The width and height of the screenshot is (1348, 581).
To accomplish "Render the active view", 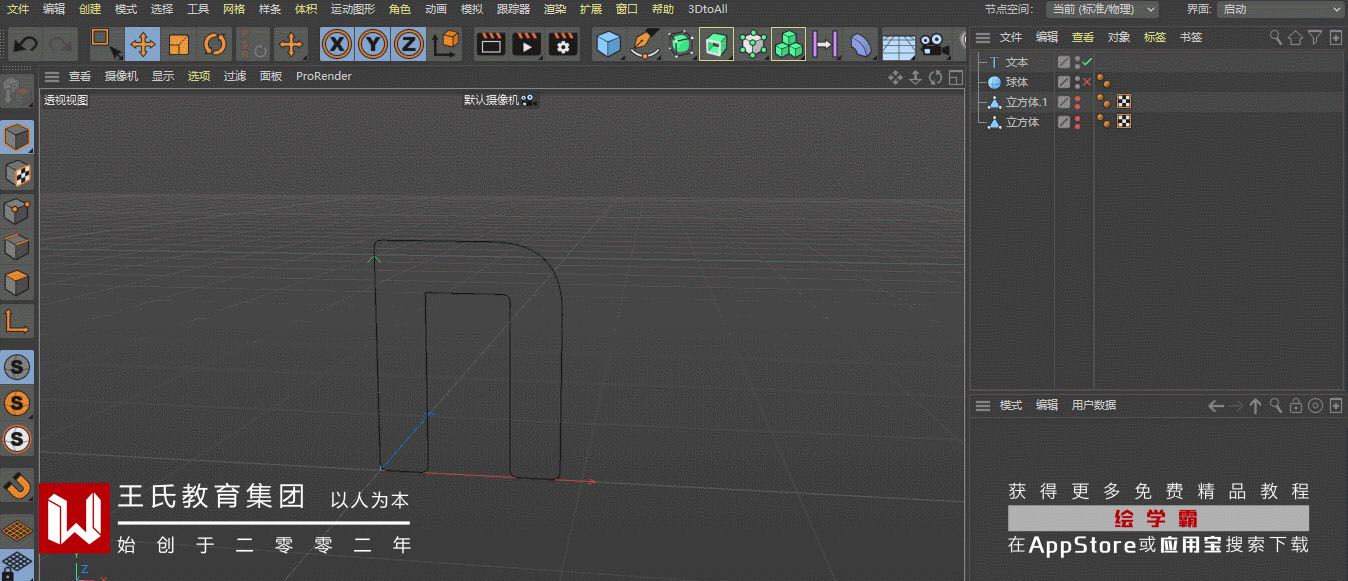I will [x=490, y=44].
